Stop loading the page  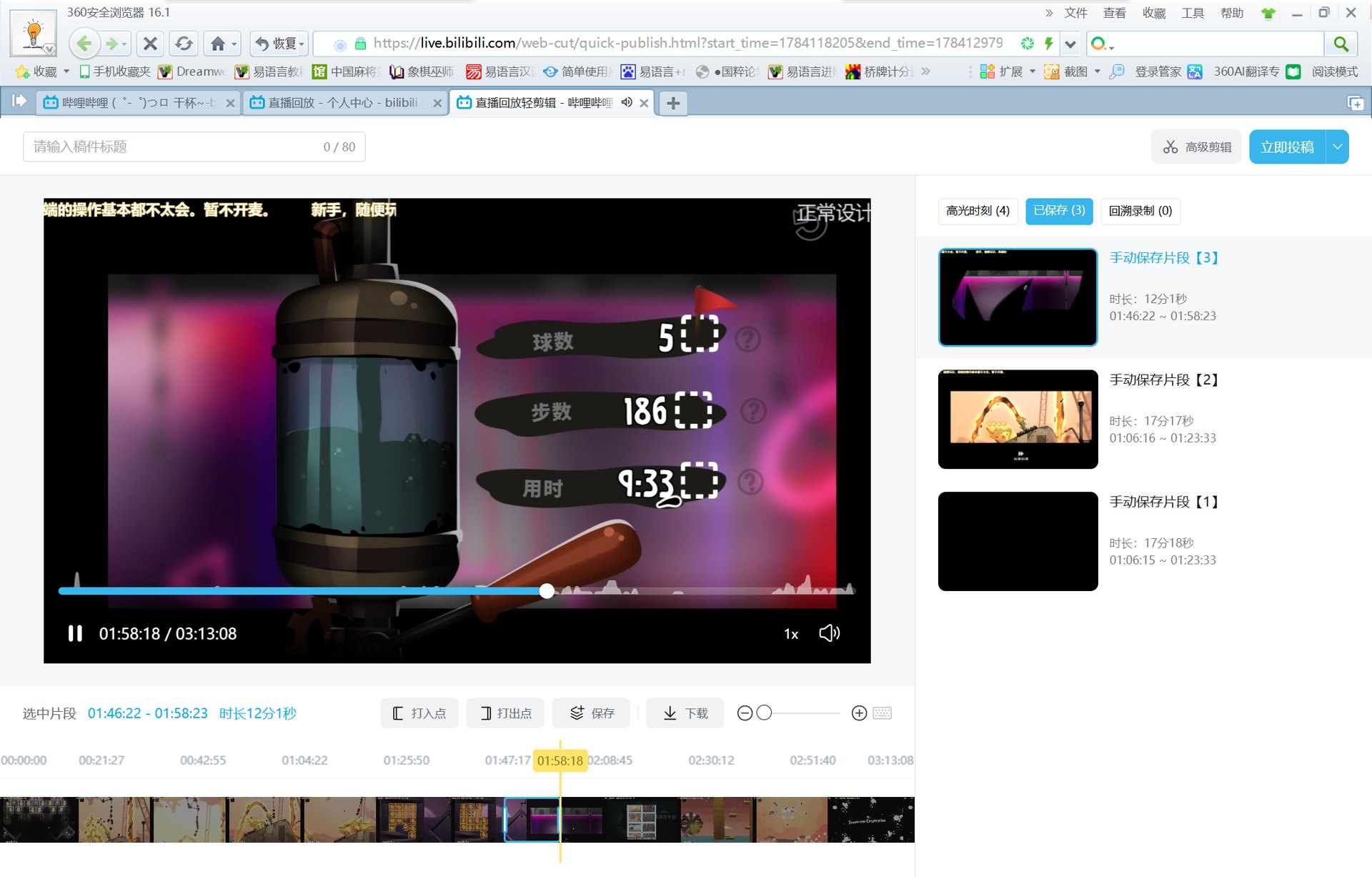click(x=150, y=44)
